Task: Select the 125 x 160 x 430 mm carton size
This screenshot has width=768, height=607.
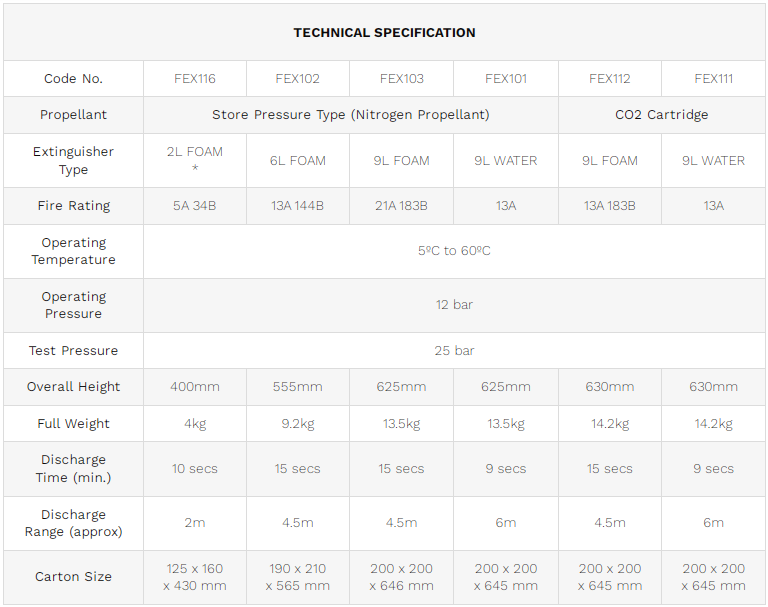Action: tap(195, 577)
